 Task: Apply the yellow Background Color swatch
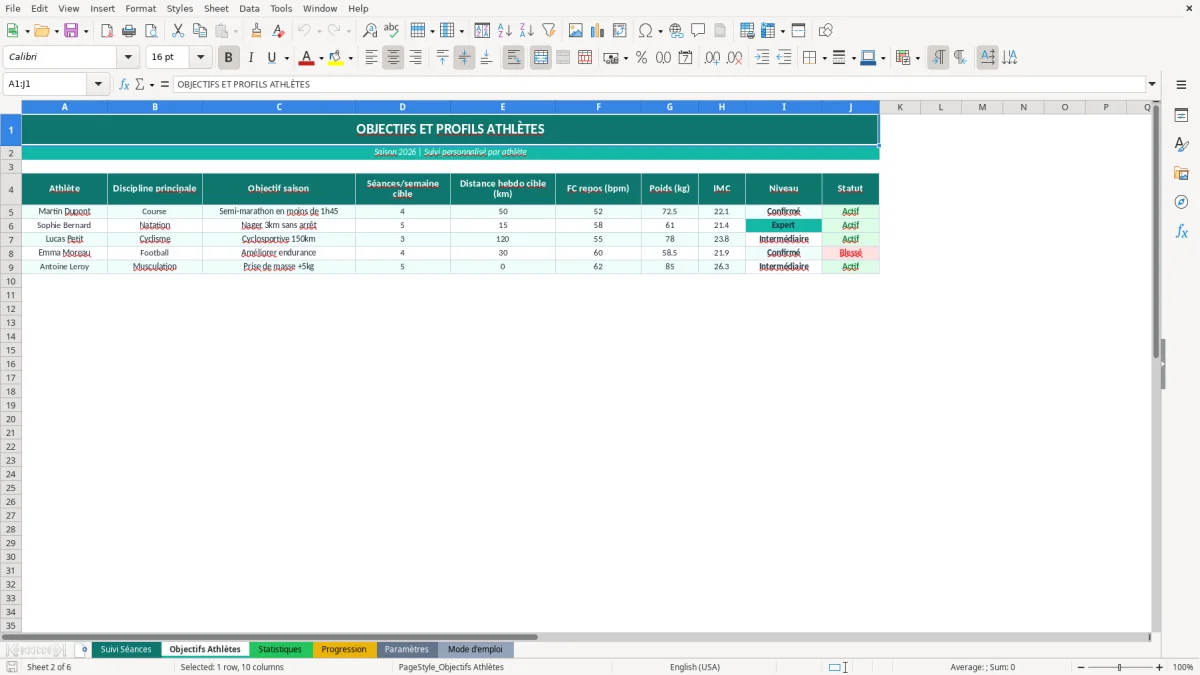point(336,58)
